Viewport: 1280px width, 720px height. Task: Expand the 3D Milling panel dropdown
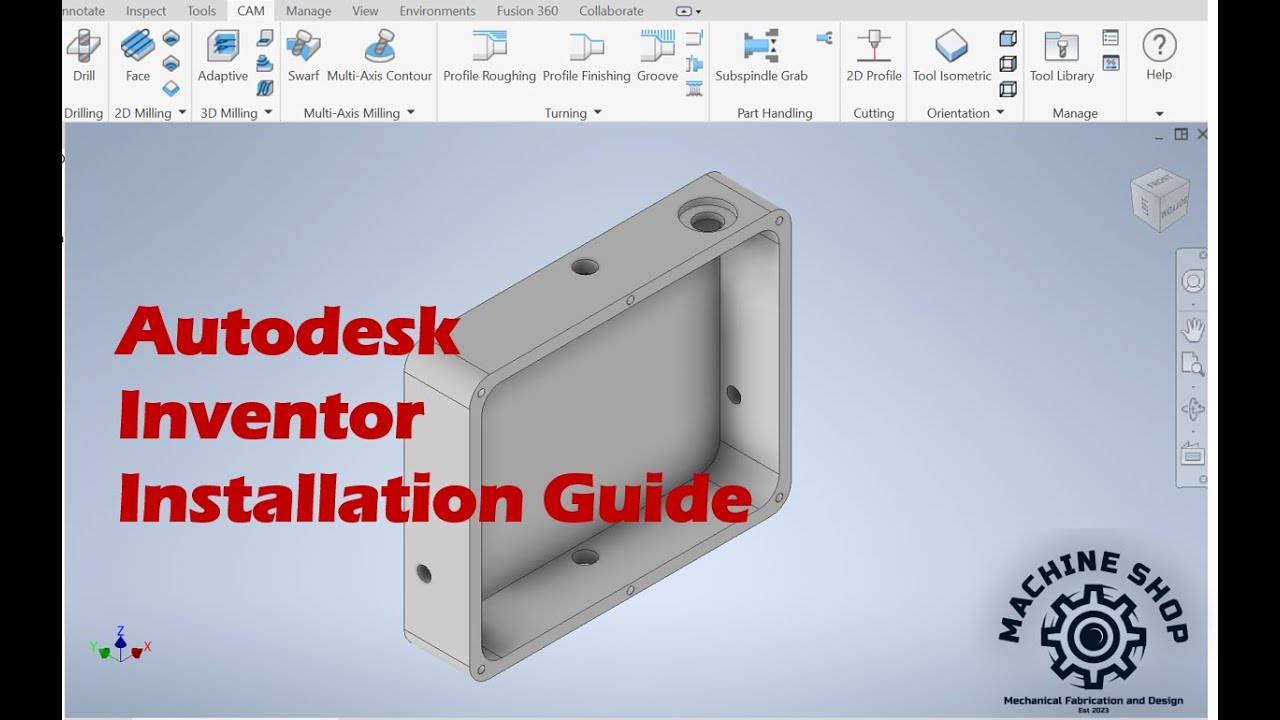[268, 113]
